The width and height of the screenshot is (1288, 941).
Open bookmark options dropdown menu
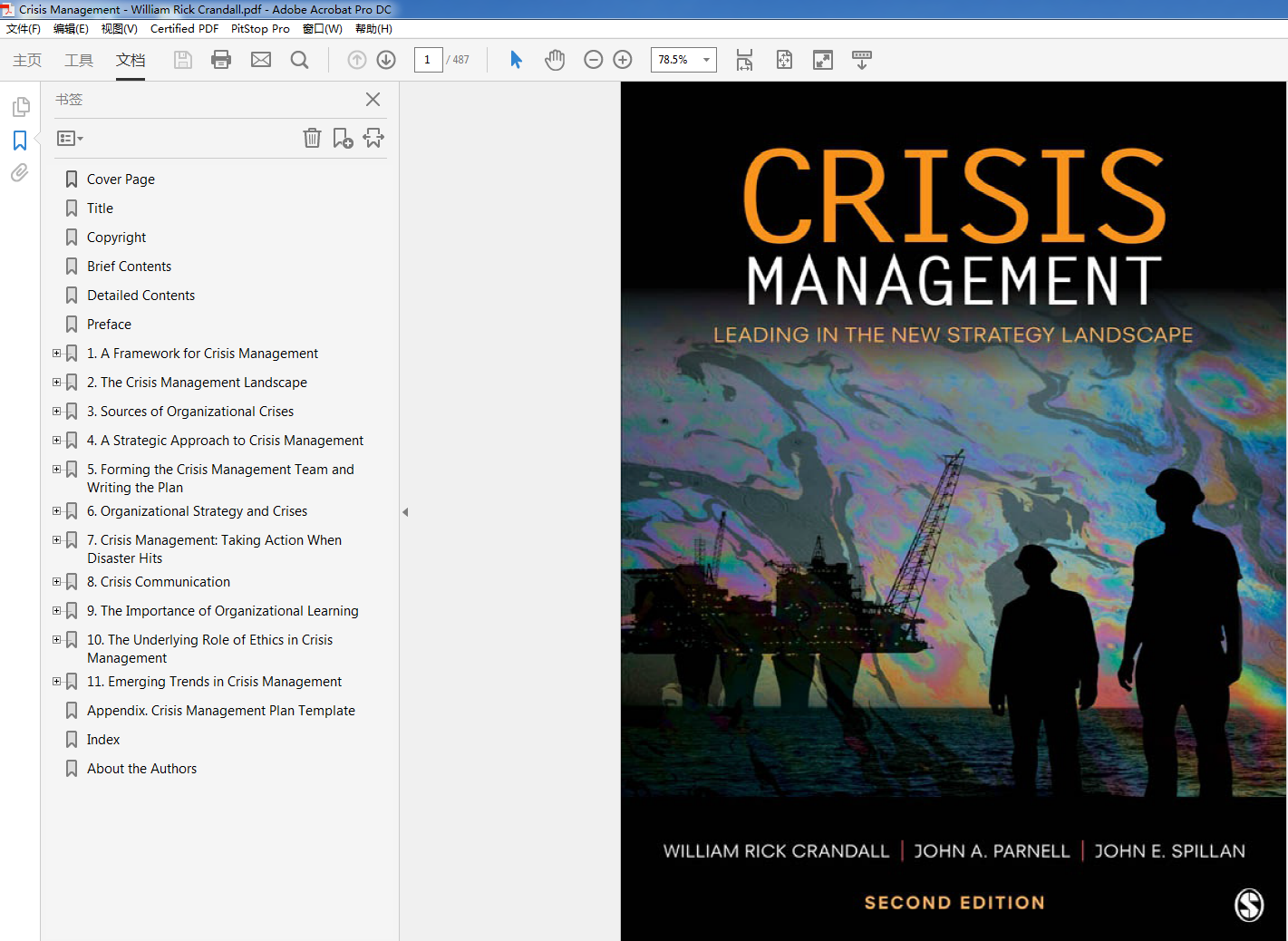point(70,139)
